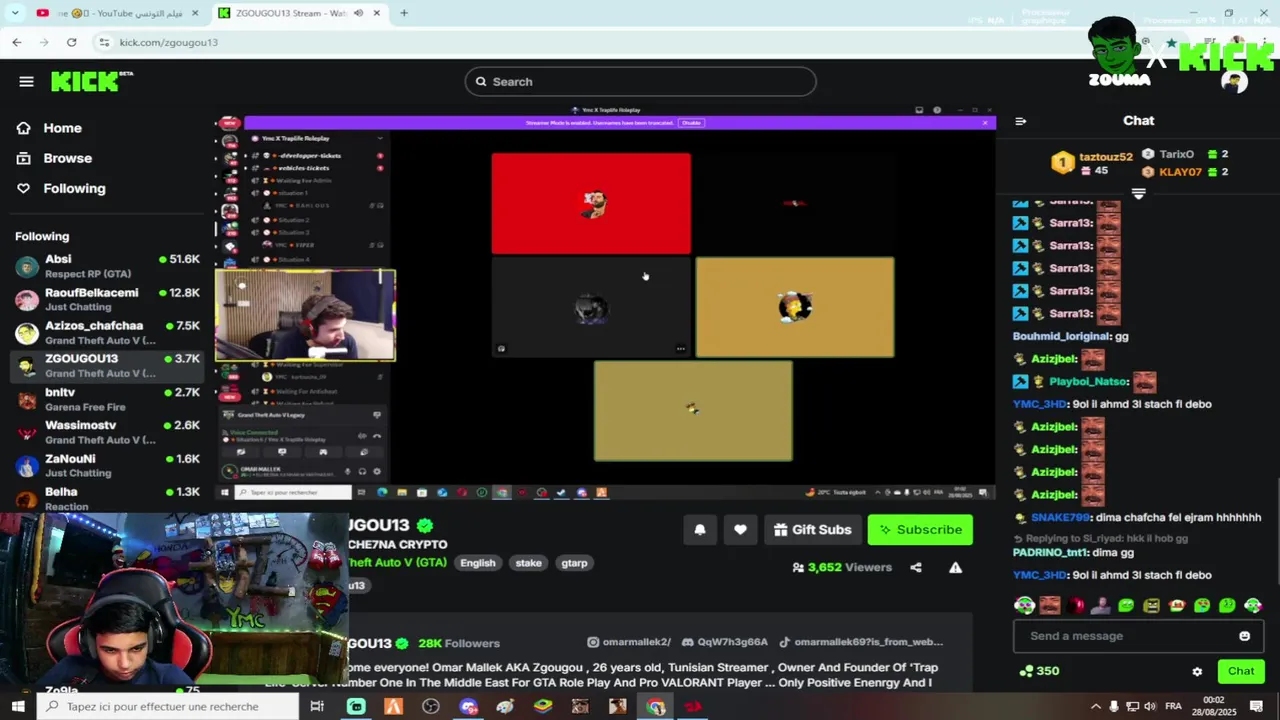The image size is (1280, 720).
Task: Click Windows taskbar search box
Action: click(168, 706)
